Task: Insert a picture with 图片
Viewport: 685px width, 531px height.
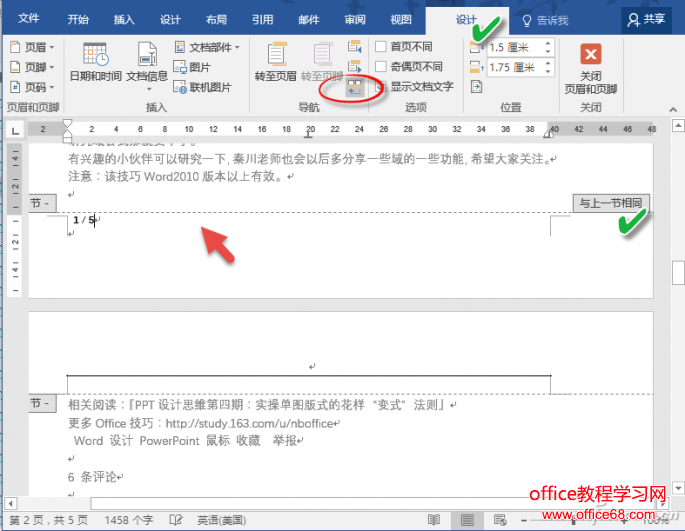Action: coord(192,67)
